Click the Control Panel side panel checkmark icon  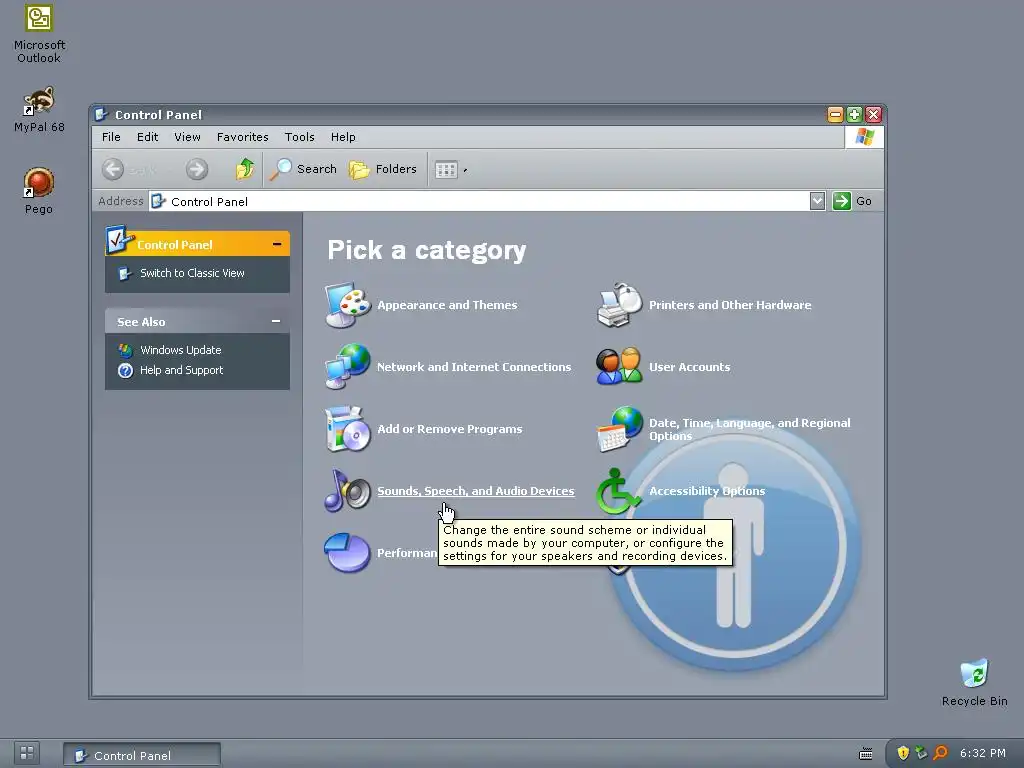(119, 240)
